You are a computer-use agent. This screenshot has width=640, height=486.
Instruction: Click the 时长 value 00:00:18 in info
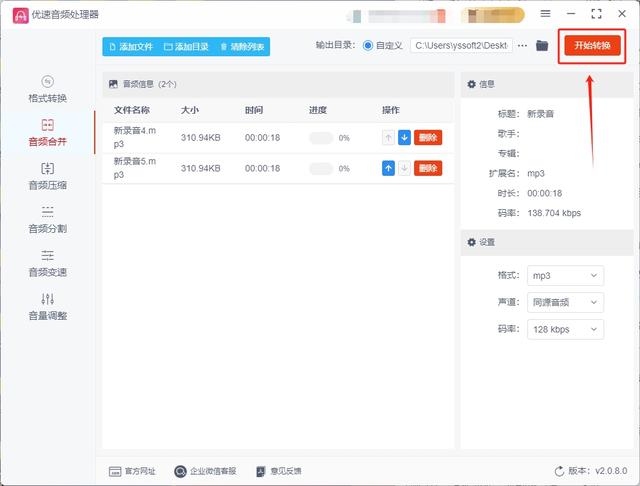tap(544, 193)
